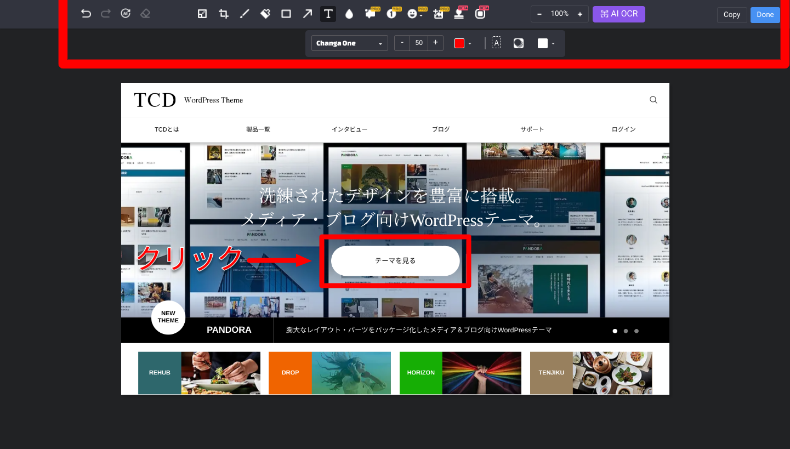Open the Changa One font dropdown

349,43
